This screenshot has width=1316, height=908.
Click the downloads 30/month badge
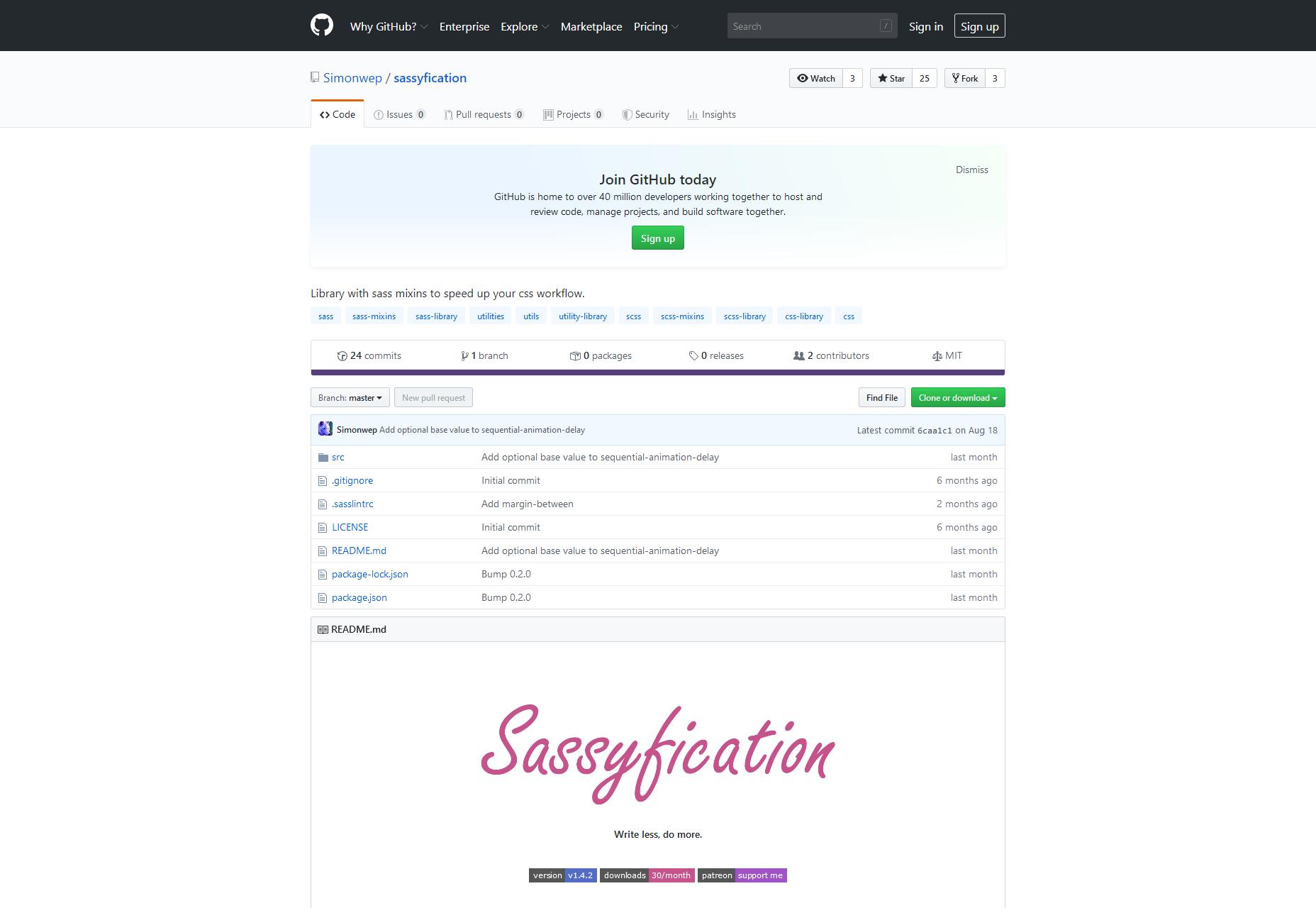pyautogui.click(x=647, y=875)
